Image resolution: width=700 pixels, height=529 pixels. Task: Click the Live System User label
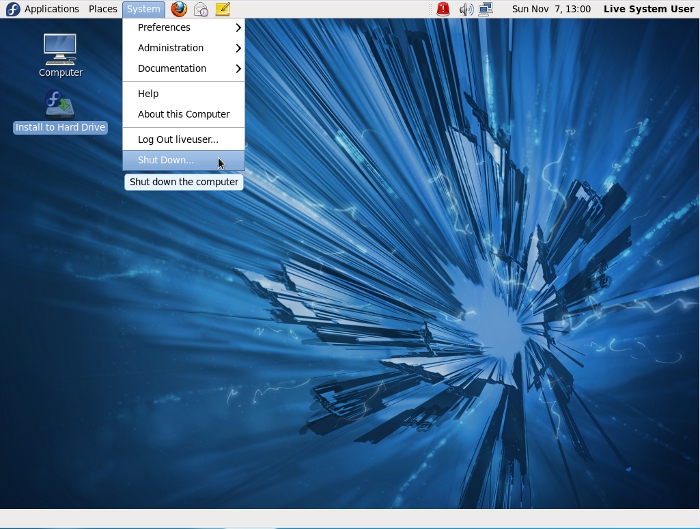pos(648,9)
